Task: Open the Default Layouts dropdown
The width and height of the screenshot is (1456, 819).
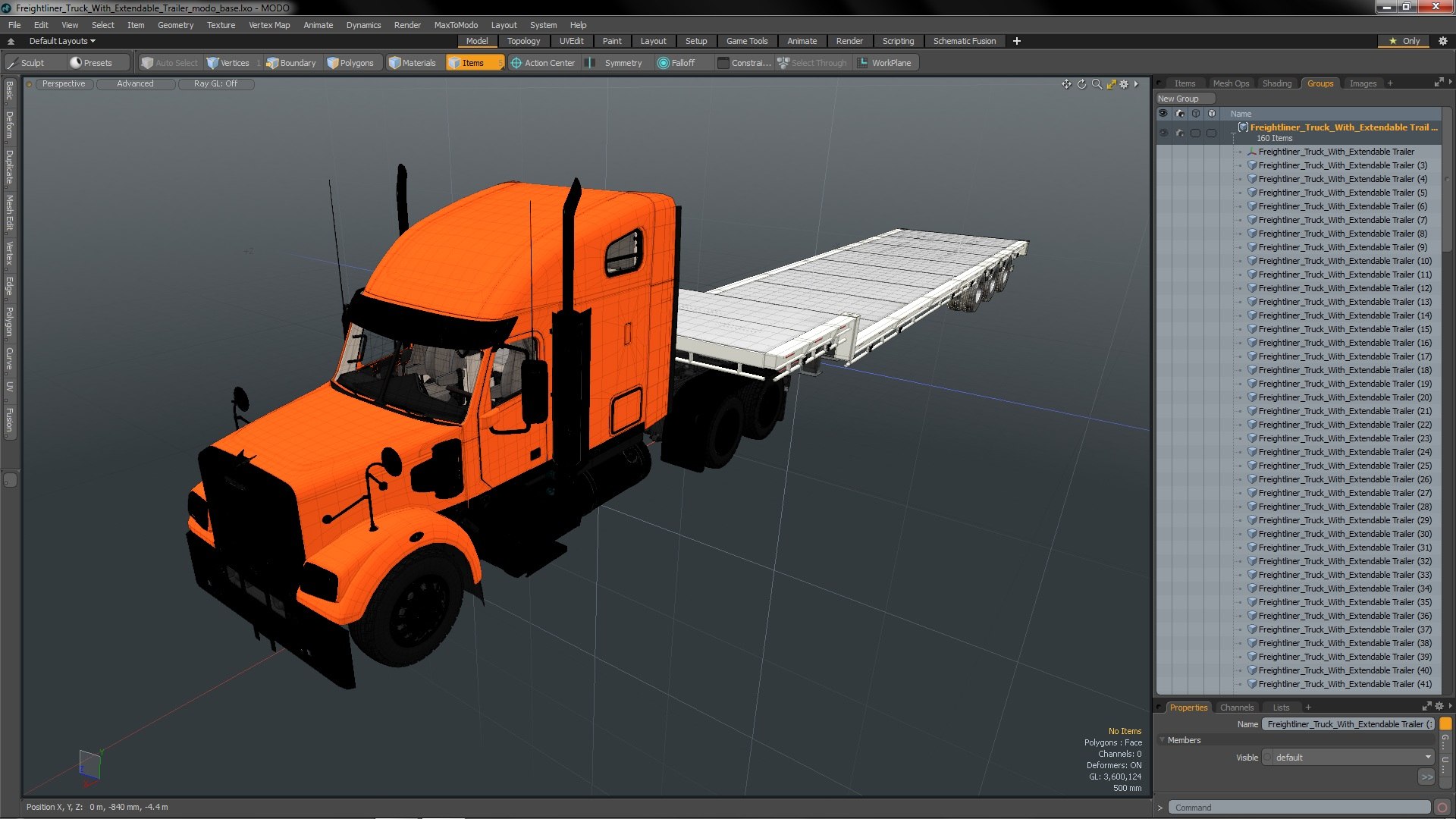Action: pyautogui.click(x=62, y=41)
